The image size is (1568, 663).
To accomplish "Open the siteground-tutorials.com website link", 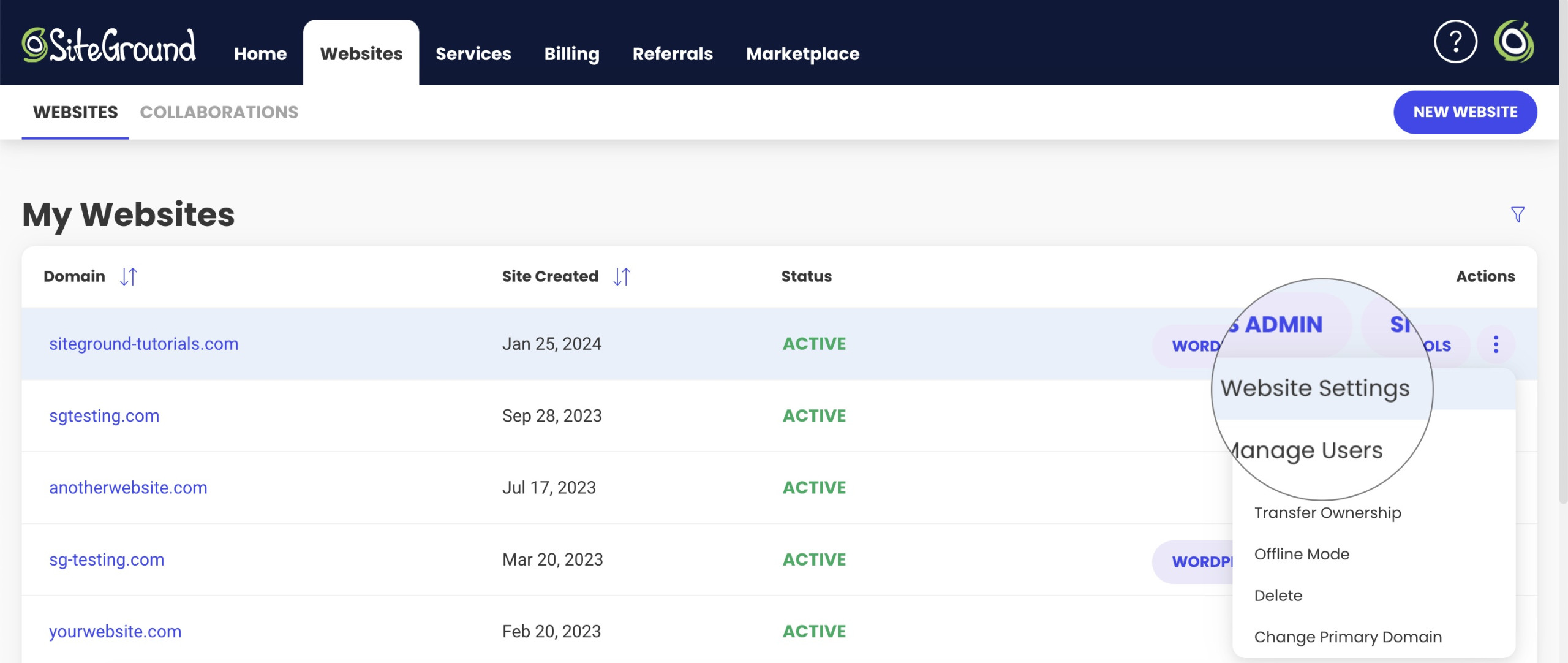I will 144,342.
